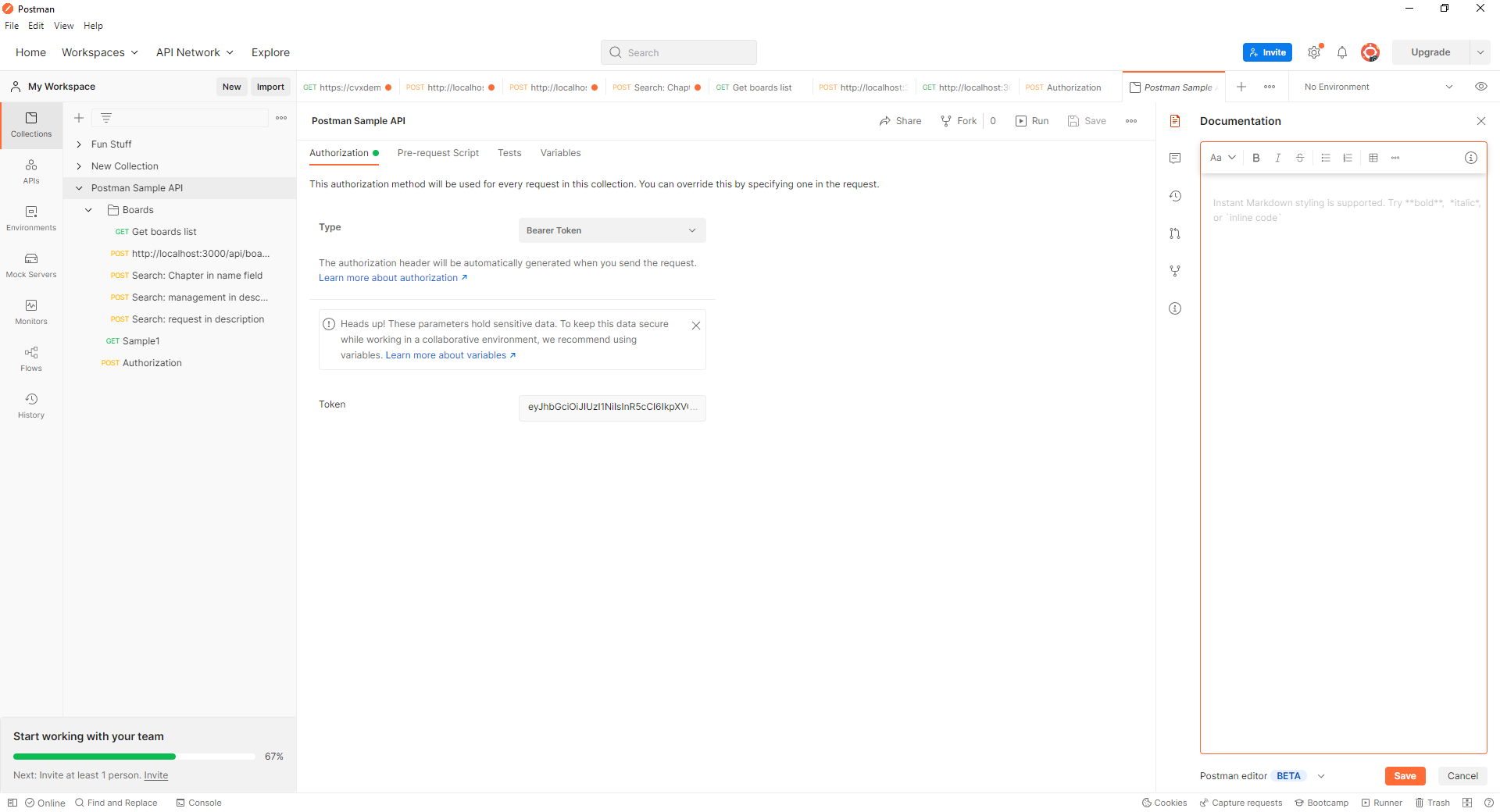Open the Collections sidebar panel
The image size is (1500, 812).
point(31,125)
